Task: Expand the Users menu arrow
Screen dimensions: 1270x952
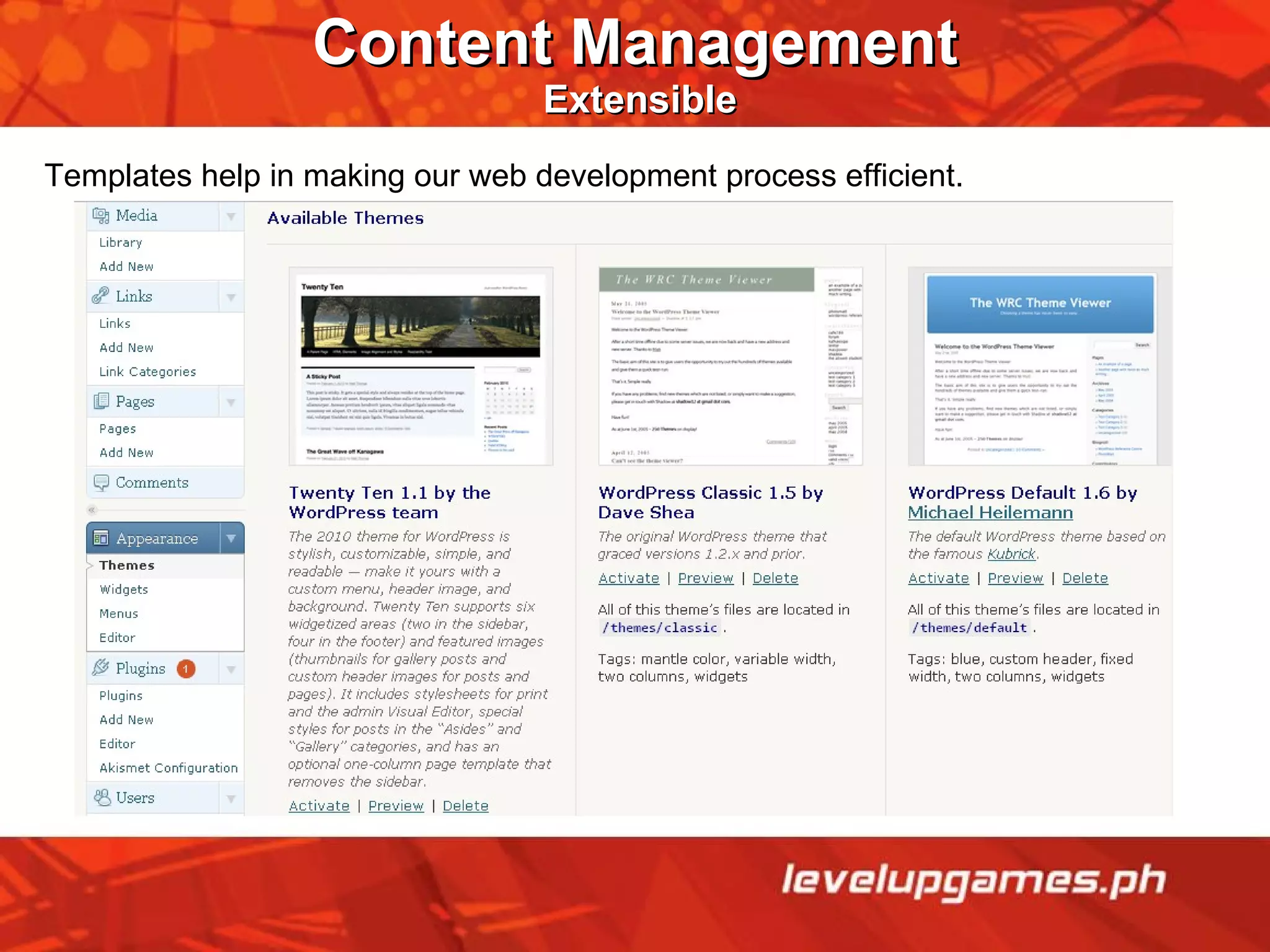Action: pos(231,798)
